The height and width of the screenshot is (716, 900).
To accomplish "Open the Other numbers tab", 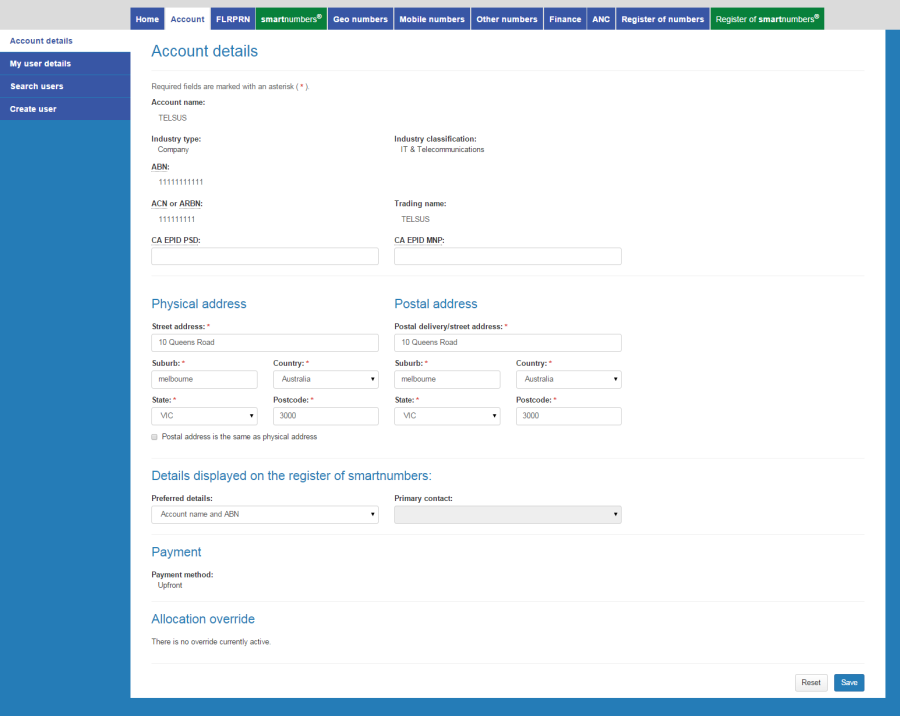I will 506,18.
